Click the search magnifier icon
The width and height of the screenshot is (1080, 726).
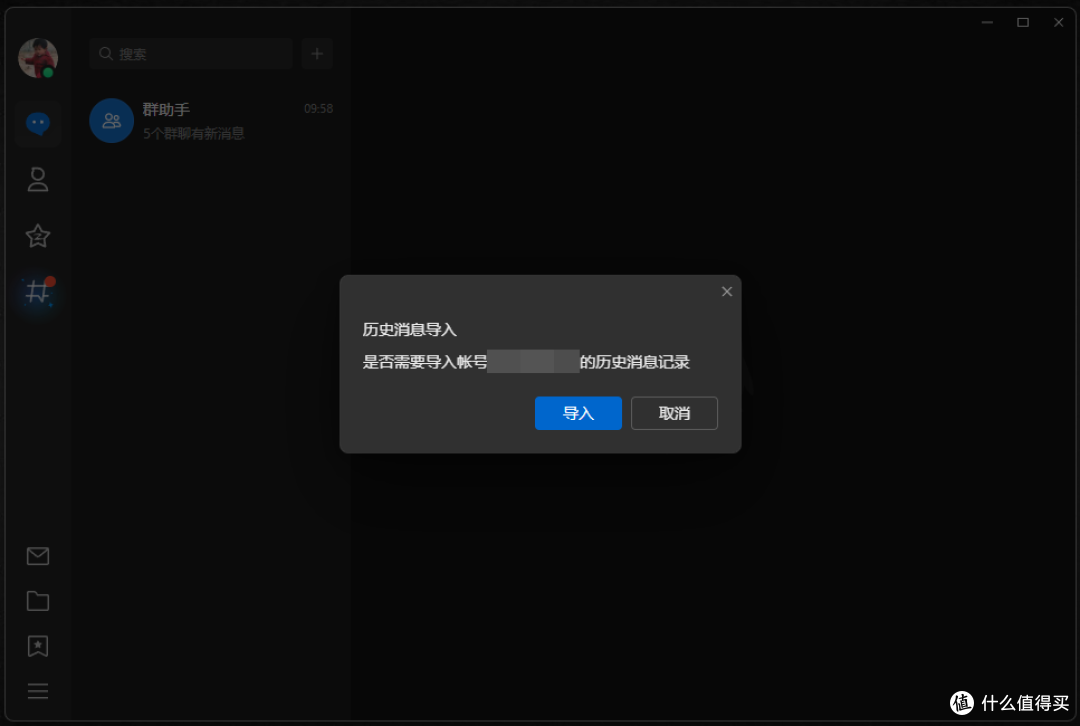click(105, 53)
